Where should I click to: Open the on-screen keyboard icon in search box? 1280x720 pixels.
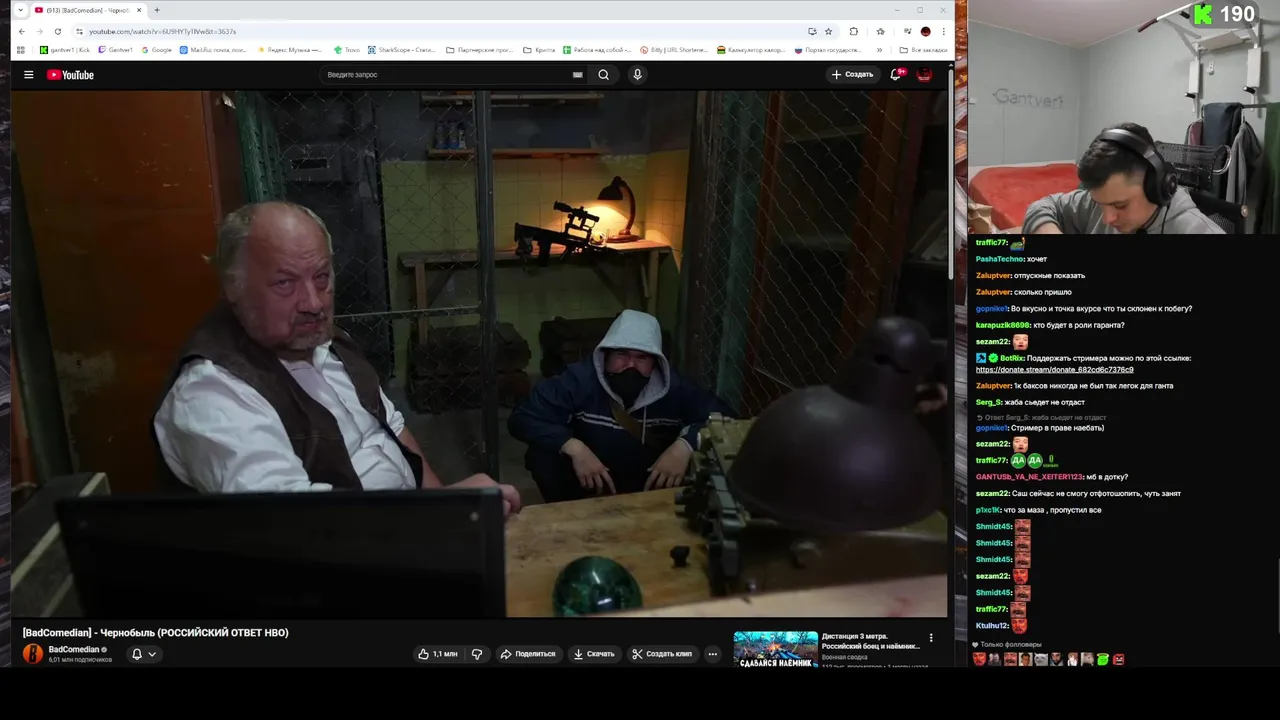click(577, 75)
